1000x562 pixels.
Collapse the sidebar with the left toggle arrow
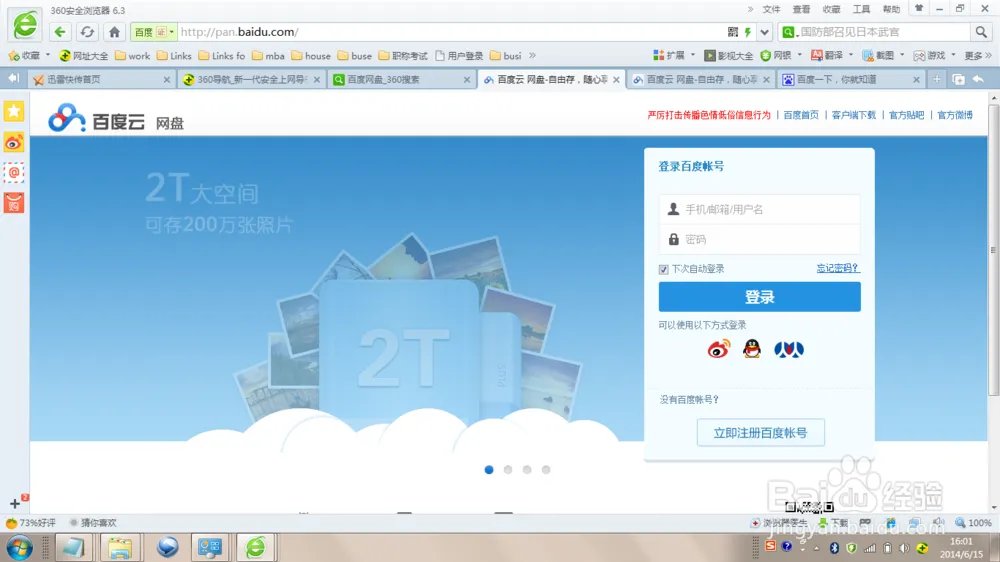click(13, 78)
